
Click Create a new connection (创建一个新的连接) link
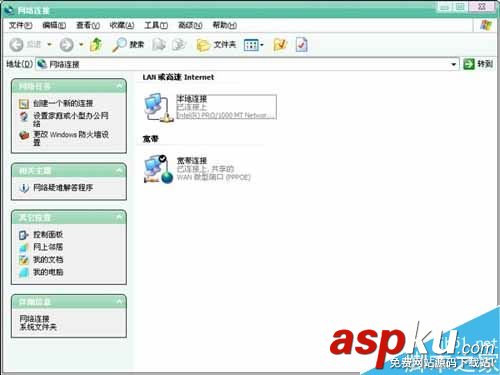(63, 103)
